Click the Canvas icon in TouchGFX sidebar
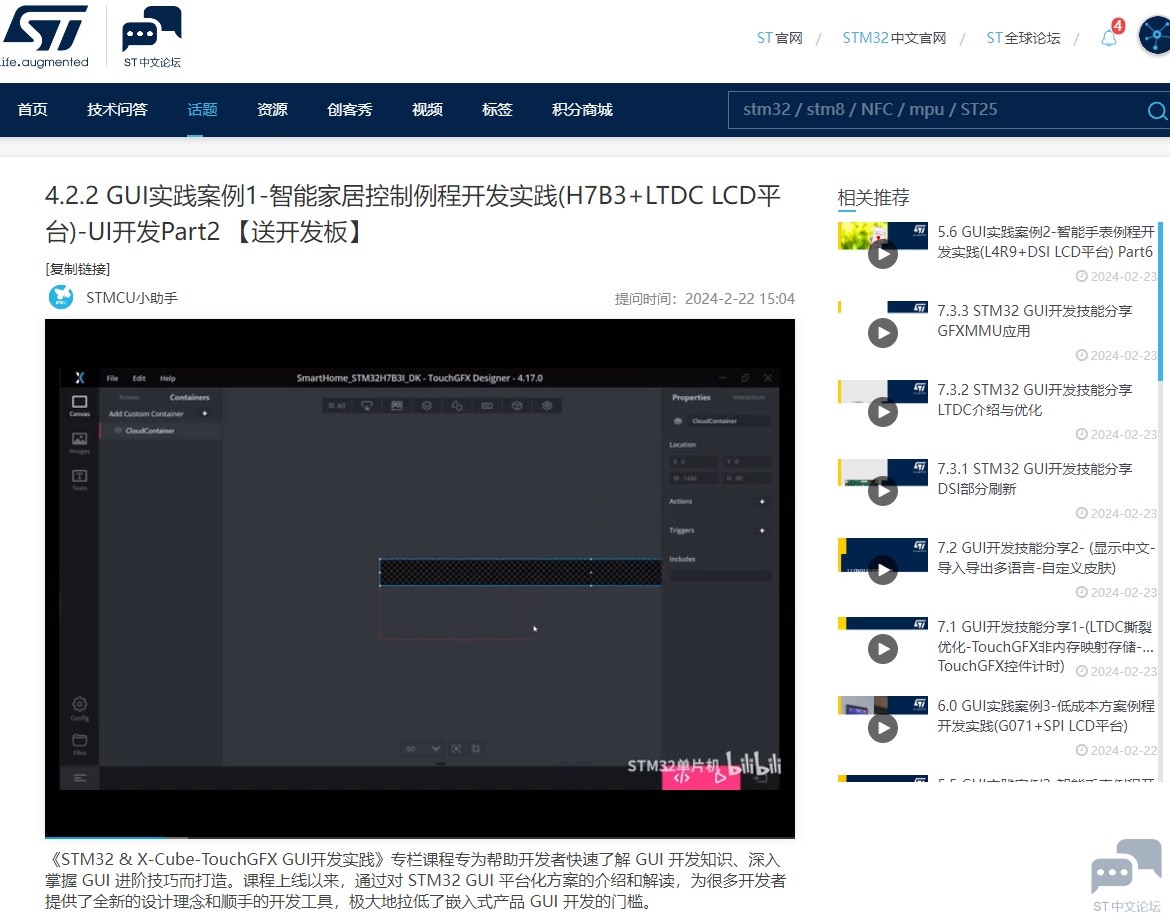Viewport: 1170px width, 922px height. tap(79, 405)
